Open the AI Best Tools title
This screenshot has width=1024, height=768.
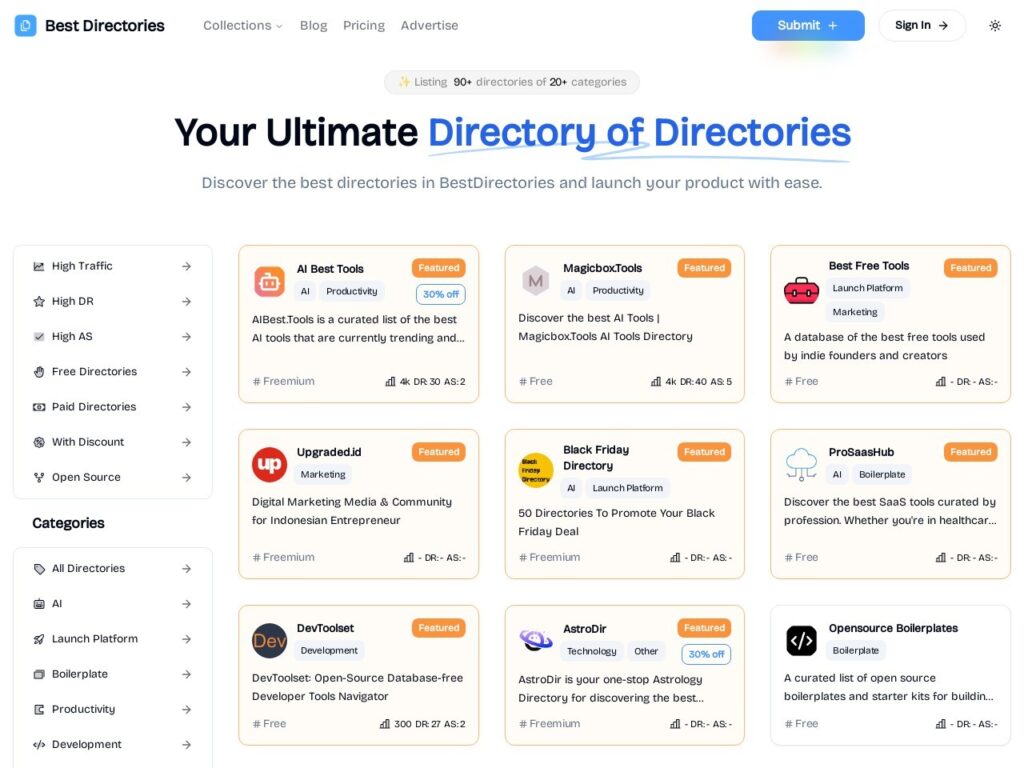click(x=330, y=269)
